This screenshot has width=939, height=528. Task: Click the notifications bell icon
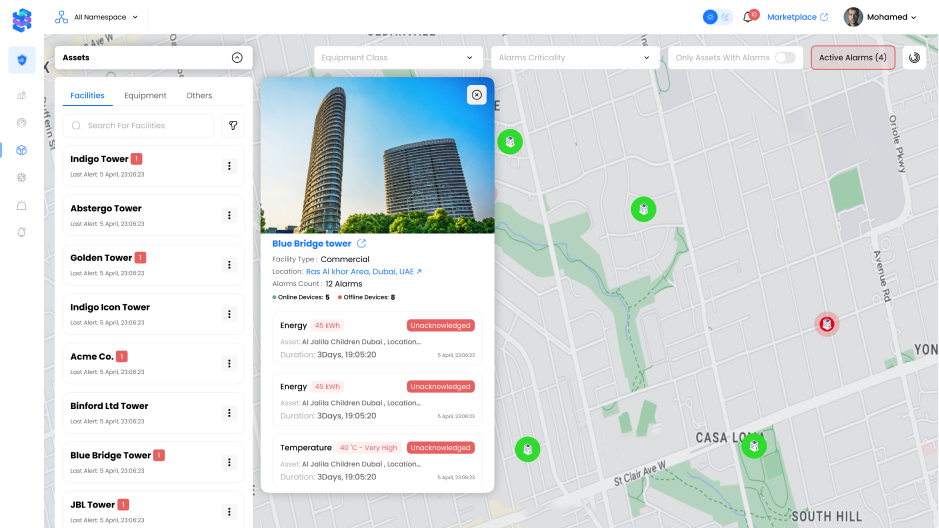(x=747, y=17)
